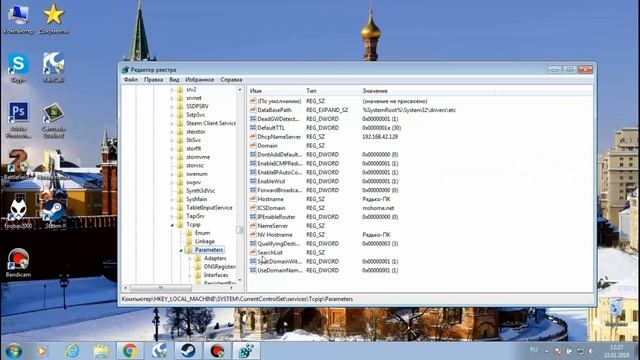Select the DefaultTTL value icon
Screen dimensions: 640x360
coord(253,128)
